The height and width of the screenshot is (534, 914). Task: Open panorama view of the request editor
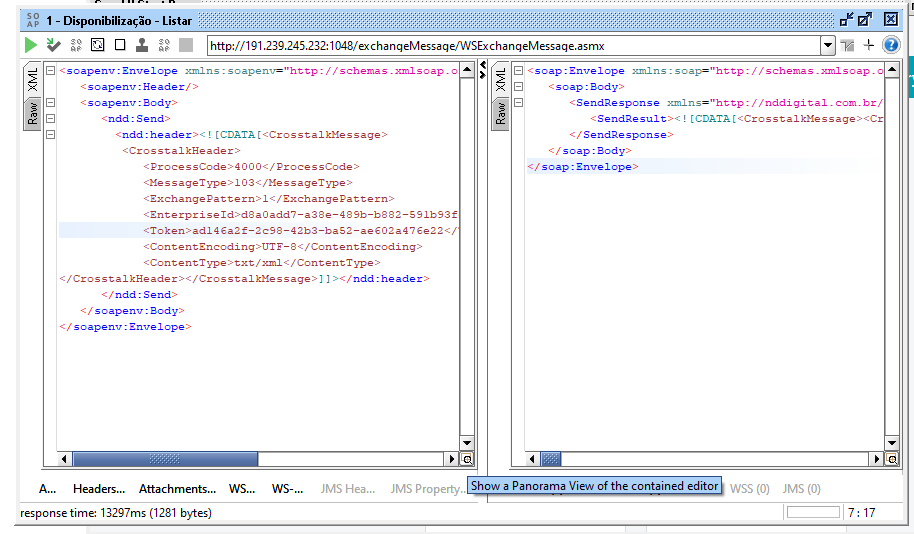pos(467,460)
